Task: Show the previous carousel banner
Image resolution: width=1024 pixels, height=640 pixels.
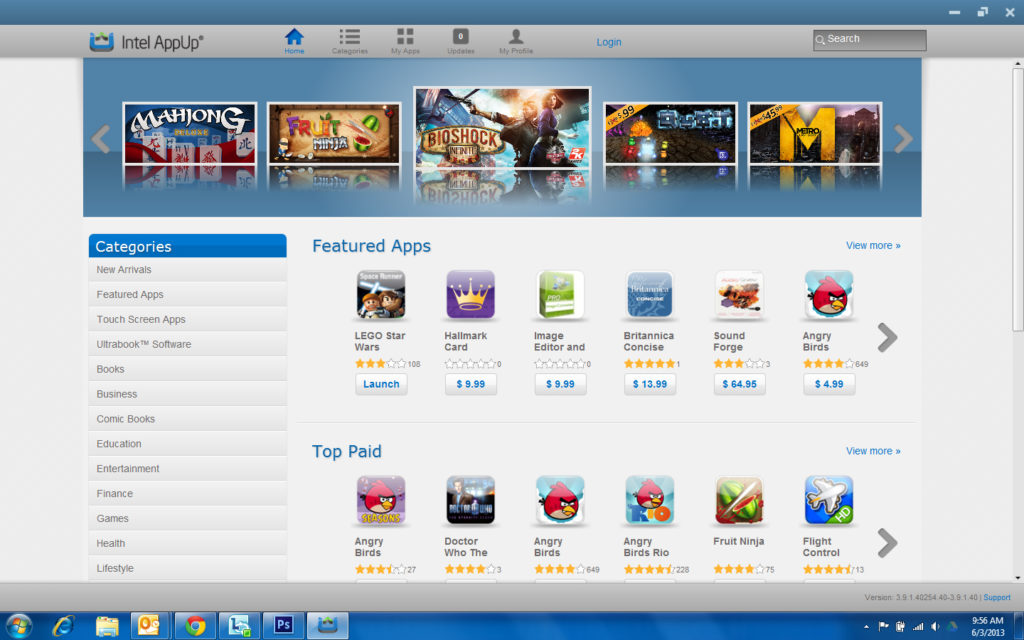Action: click(x=101, y=138)
